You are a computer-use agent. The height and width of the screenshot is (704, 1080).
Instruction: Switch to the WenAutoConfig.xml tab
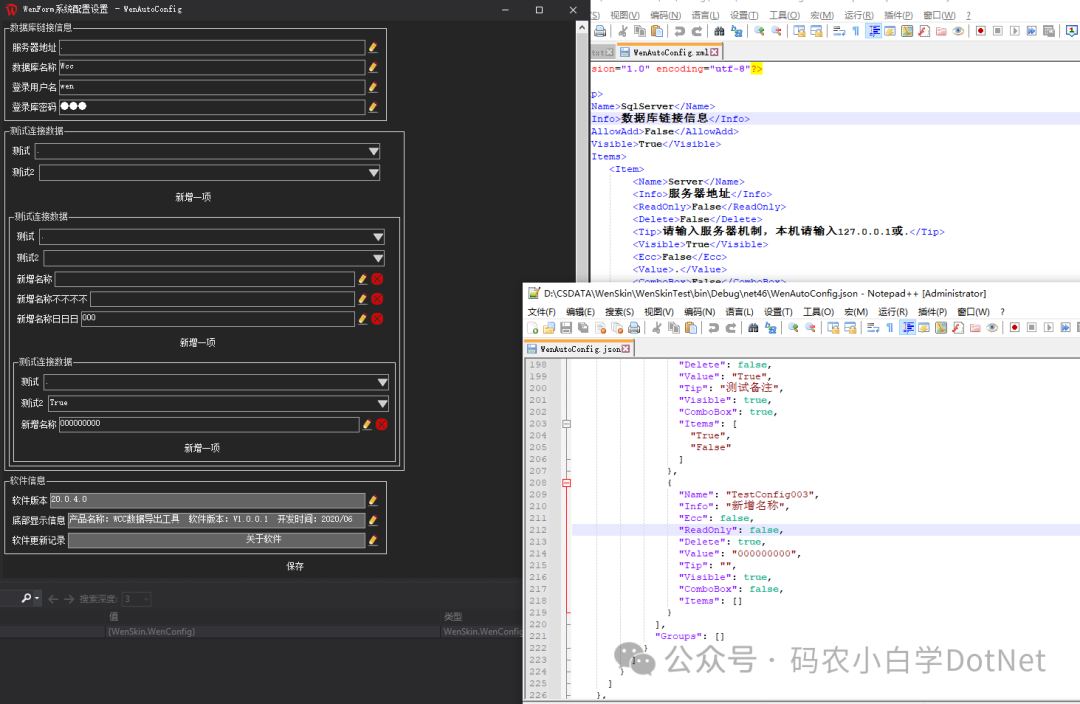(668, 52)
